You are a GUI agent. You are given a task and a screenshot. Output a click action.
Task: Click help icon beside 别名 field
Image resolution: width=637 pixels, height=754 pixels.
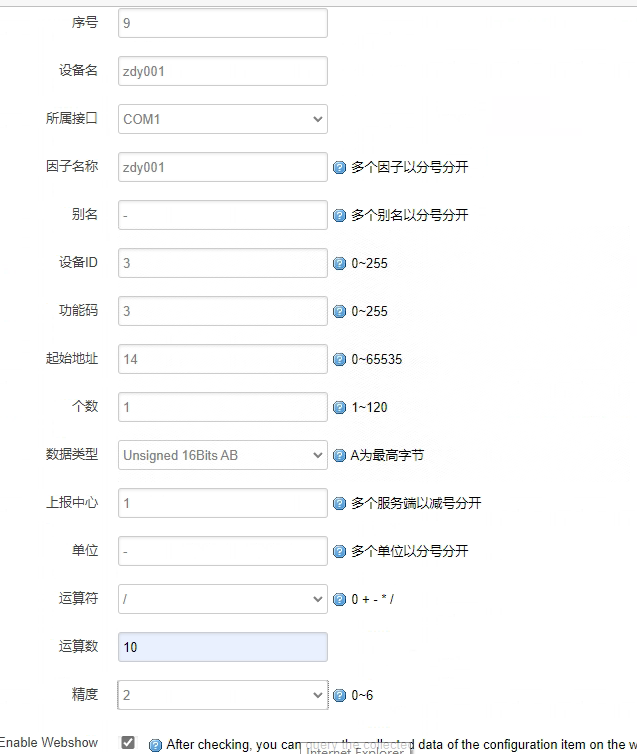click(340, 216)
